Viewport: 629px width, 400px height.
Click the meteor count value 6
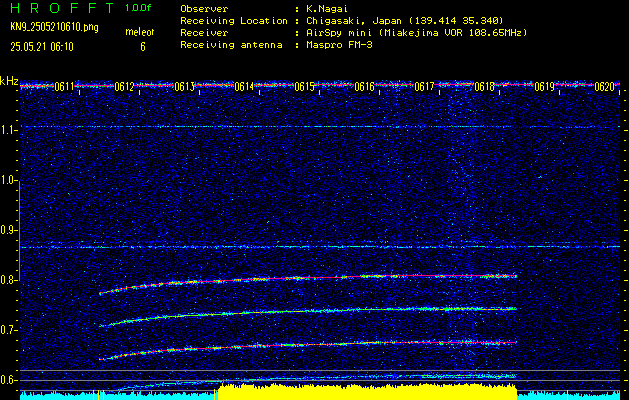(143, 47)
